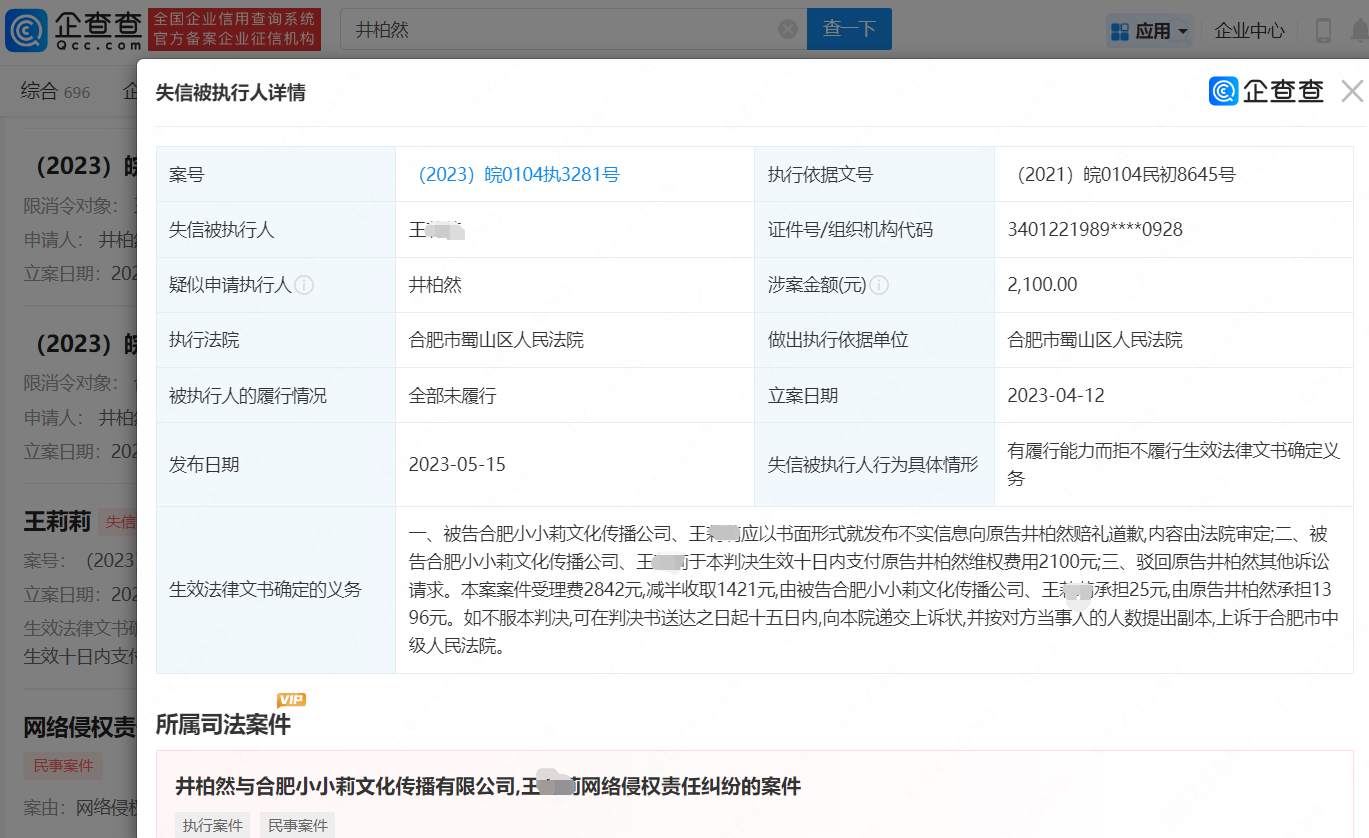Click the ID number 3401221989****0928
This screenshot has width=1369, height=838.
point(1095,229)
